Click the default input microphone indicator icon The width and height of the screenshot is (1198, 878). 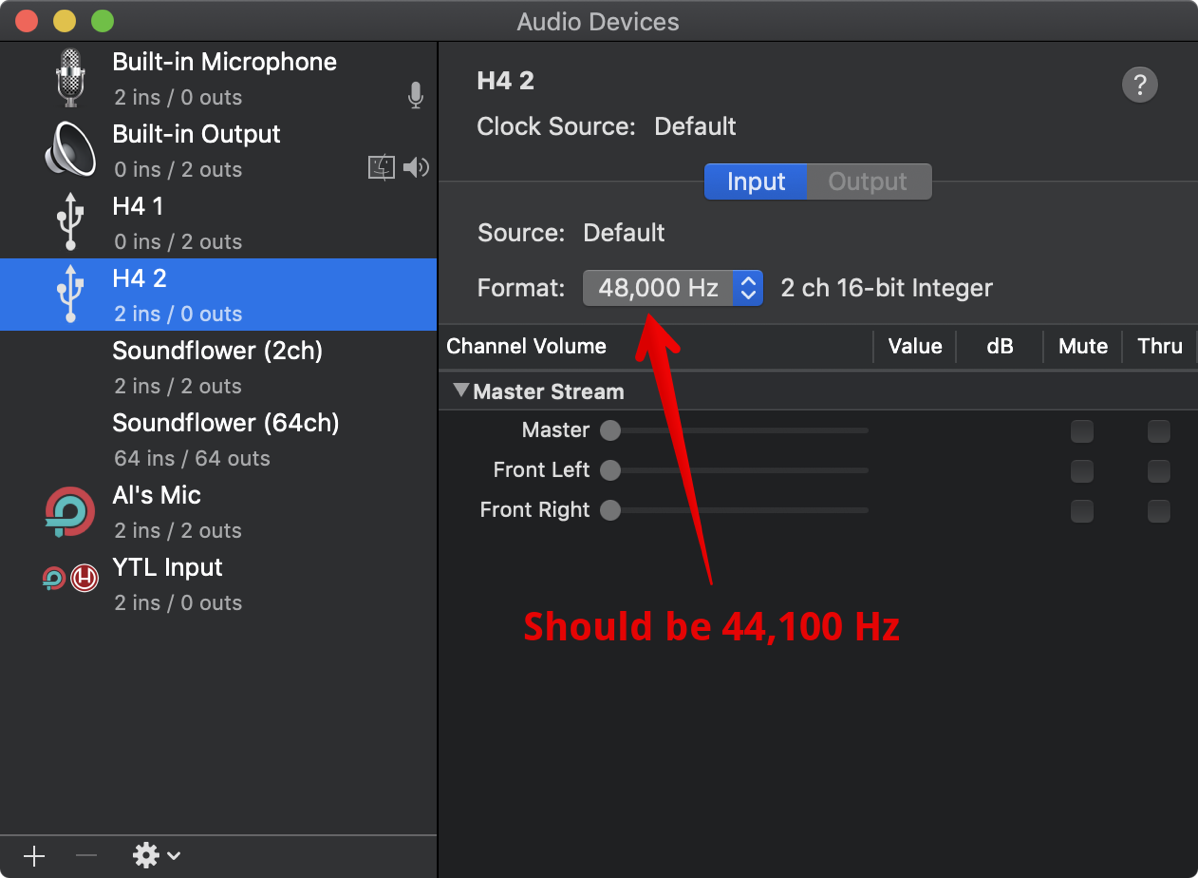[x=416, y=96]
